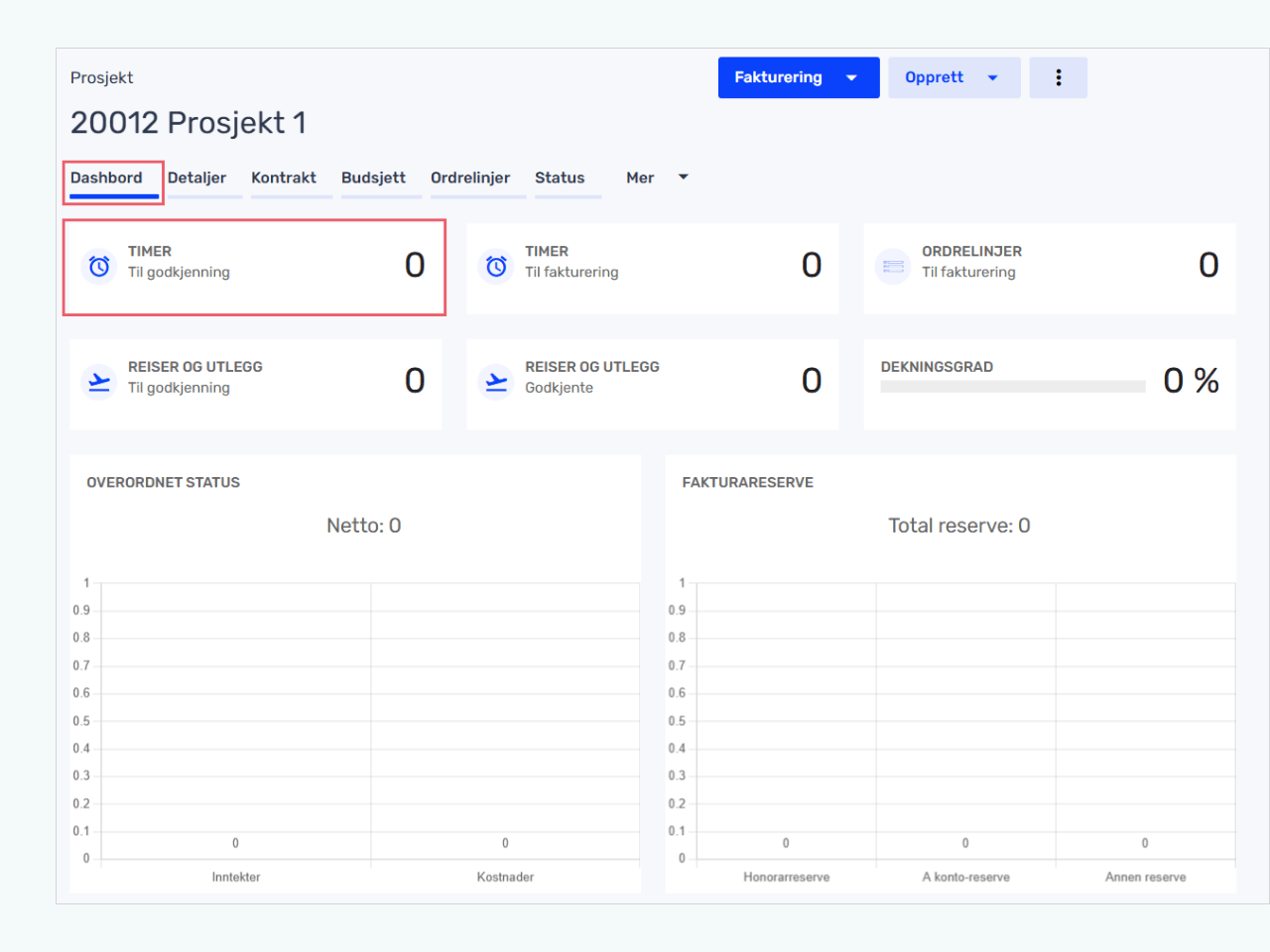The image size is (1270, 952).
Task: Open the Timer Til fakturering card
Action: click(653, 268)
